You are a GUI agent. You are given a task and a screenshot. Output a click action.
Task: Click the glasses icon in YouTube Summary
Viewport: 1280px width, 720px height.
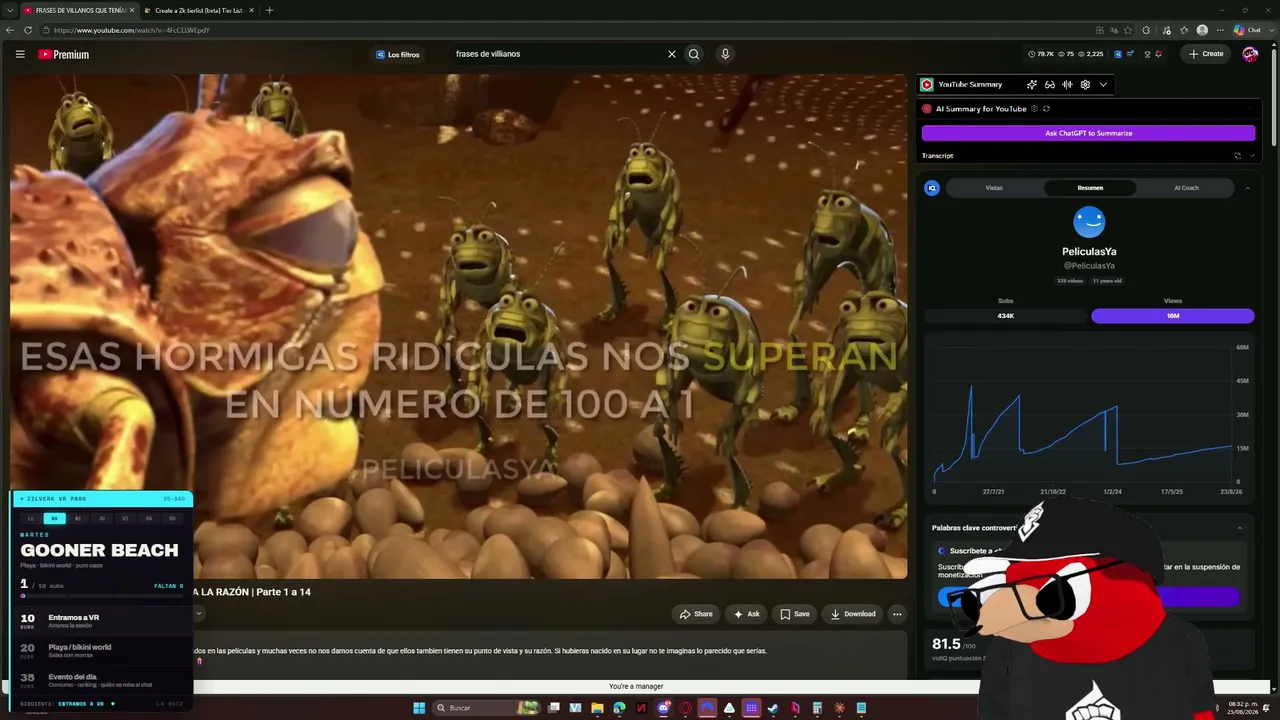(1050, 85)
